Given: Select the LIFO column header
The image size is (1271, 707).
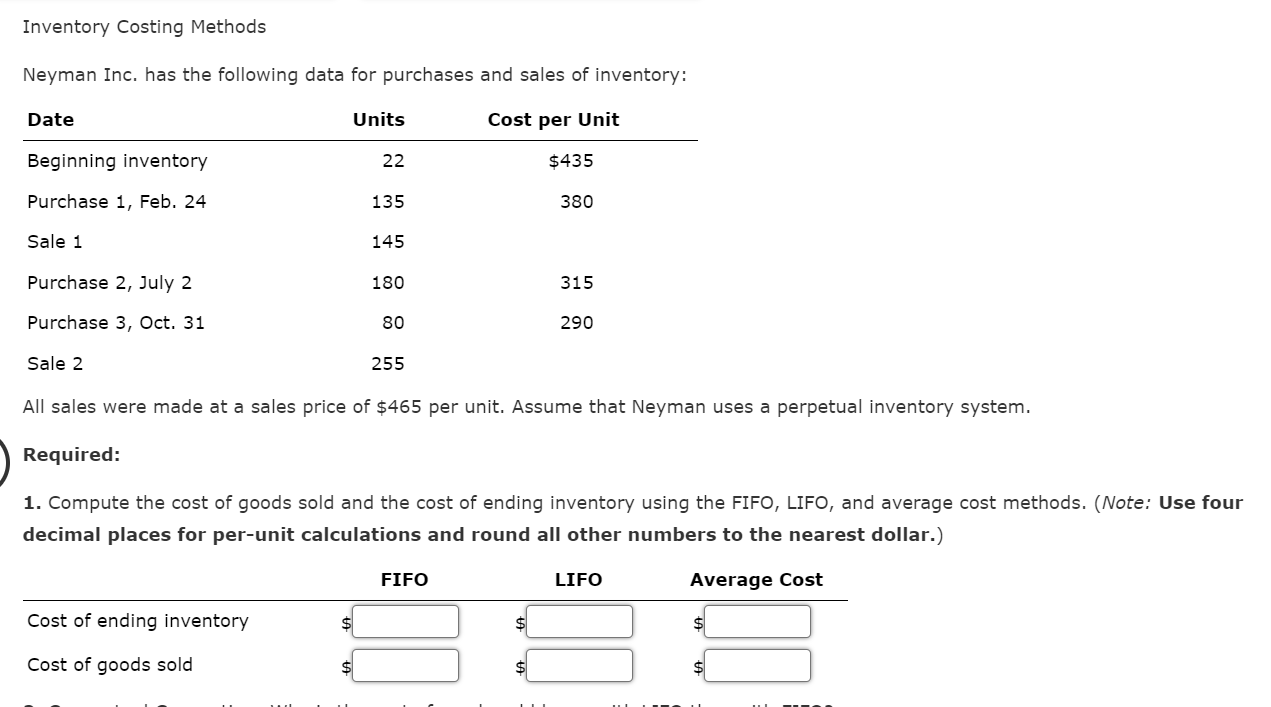Looking at the screenshot, I should click(578, 579).
